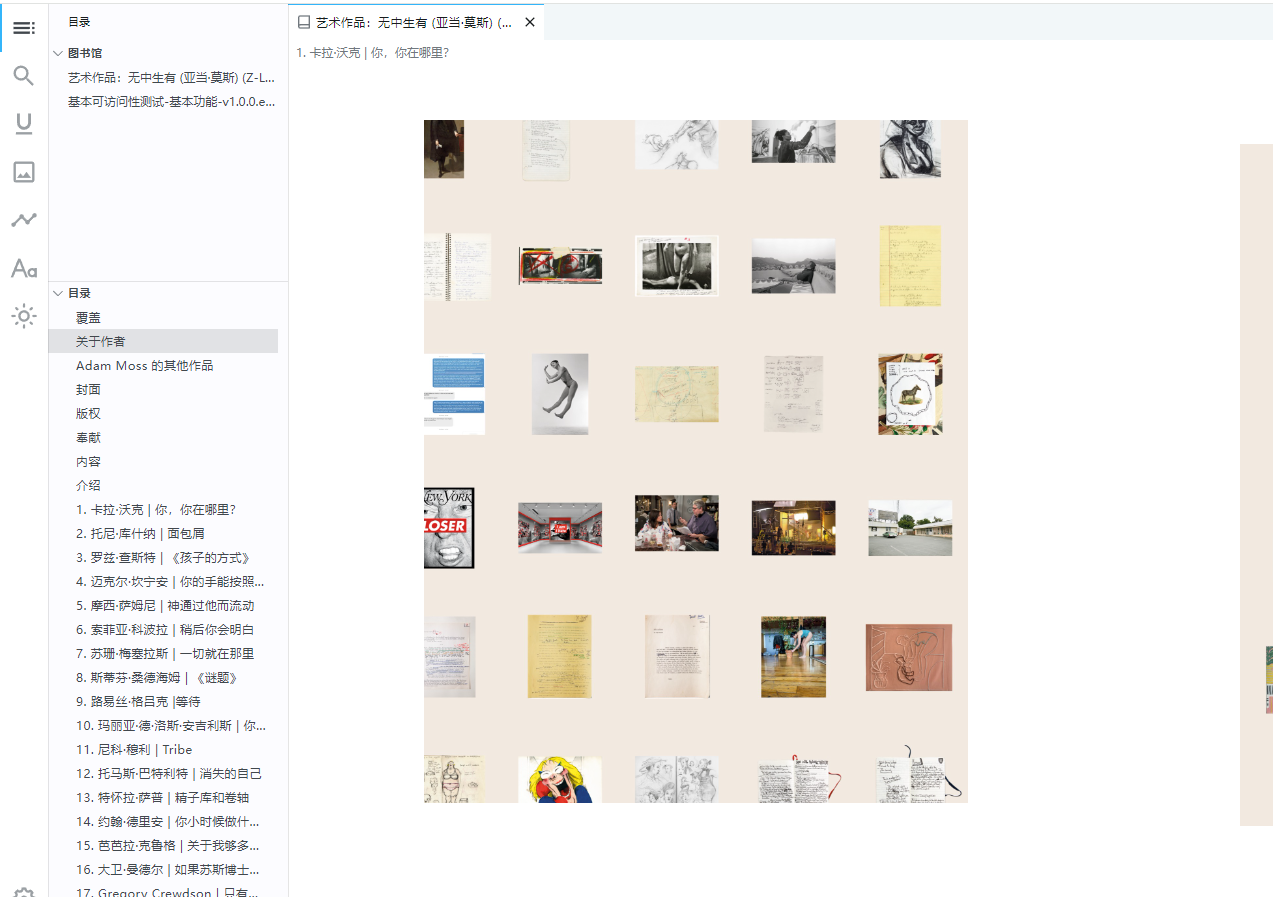The image size is (1273, 897).
Task: Open chapter 6. 索菲亚·科波拉
Action: click(163, 629)
